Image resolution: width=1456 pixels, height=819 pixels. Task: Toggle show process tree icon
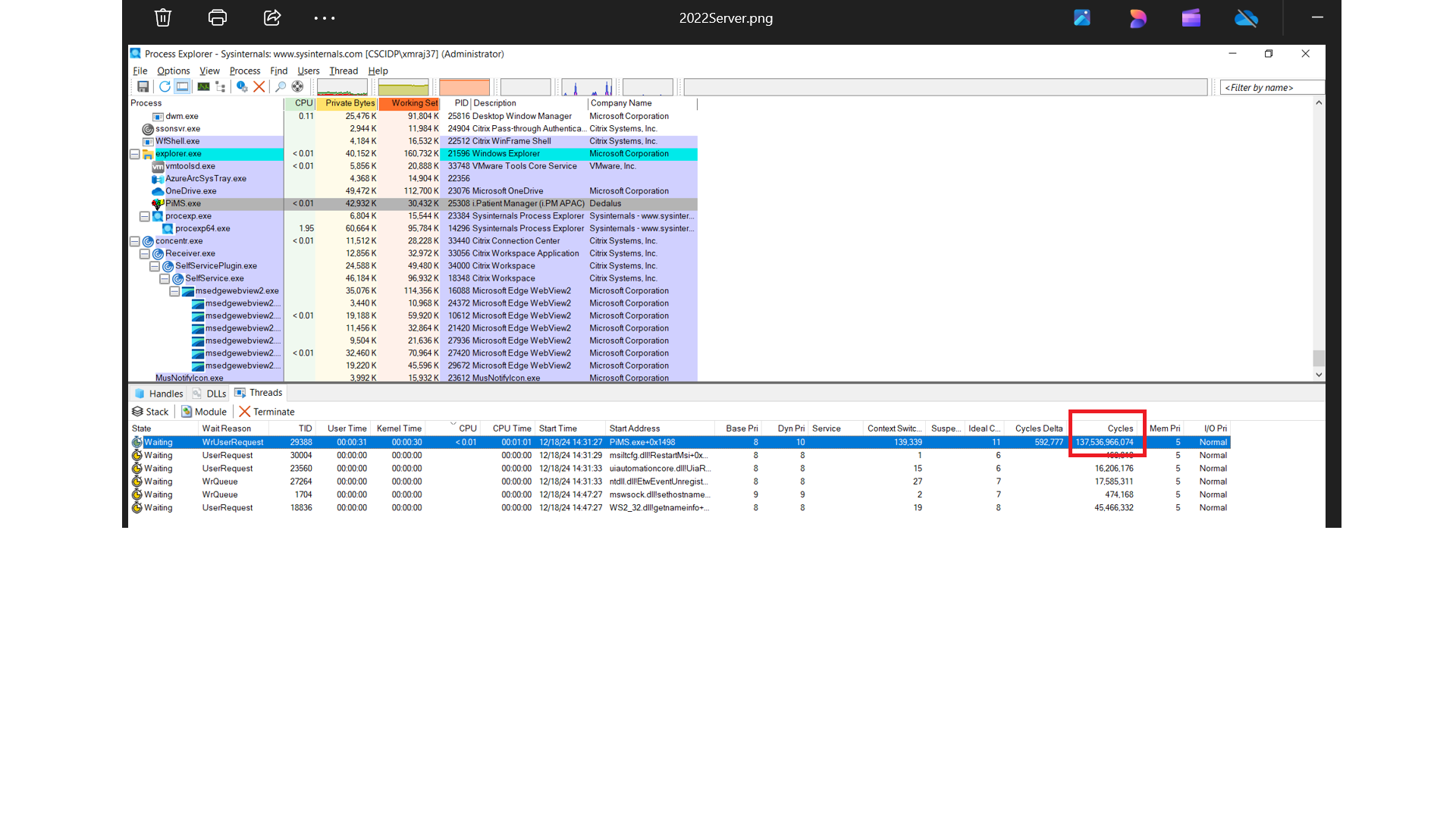[x=221, y=86]
